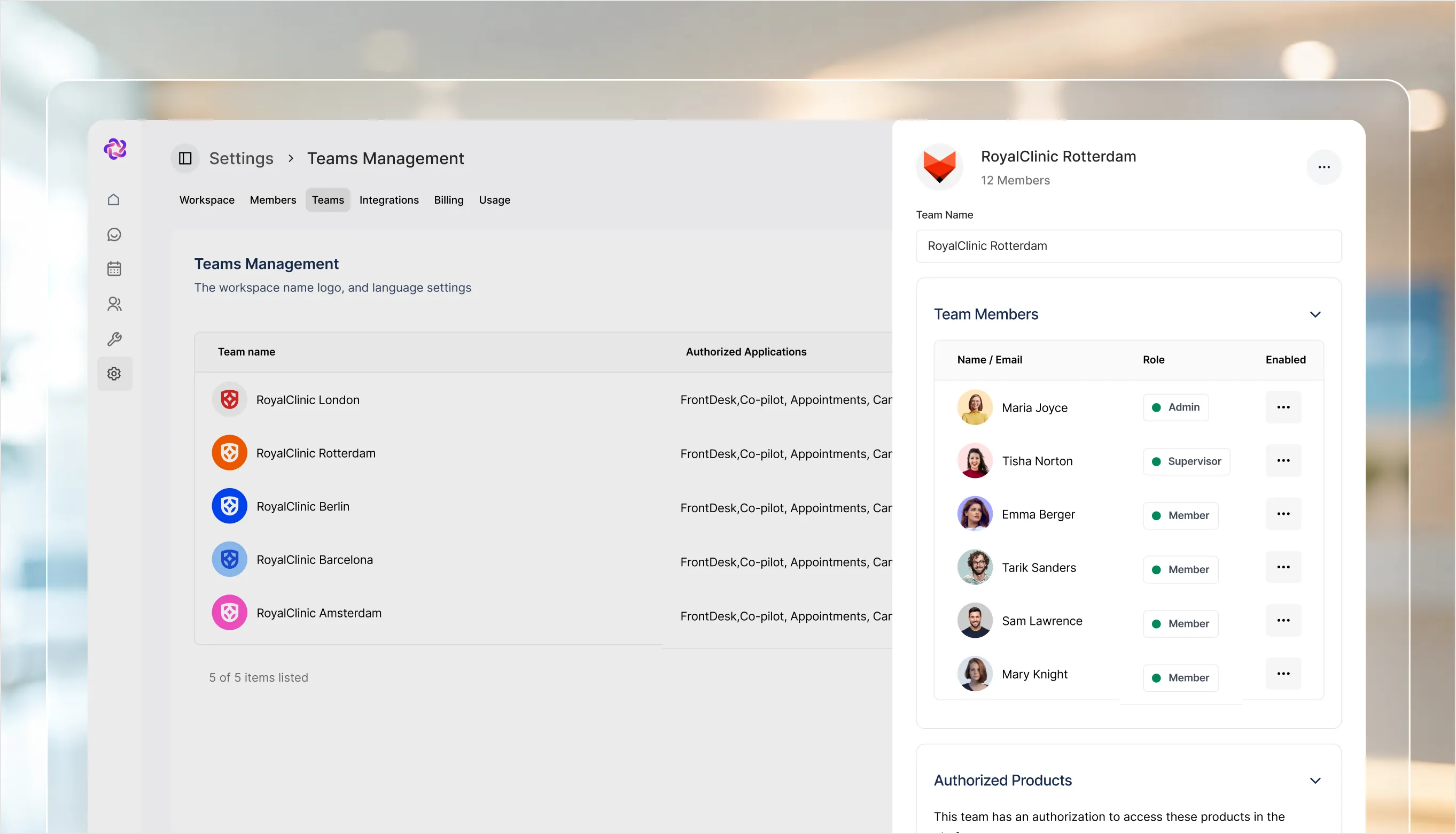This screenshot has width=1456, height=834.
Task: Click the Team Name input field
Action: [x=1128, y=246]
